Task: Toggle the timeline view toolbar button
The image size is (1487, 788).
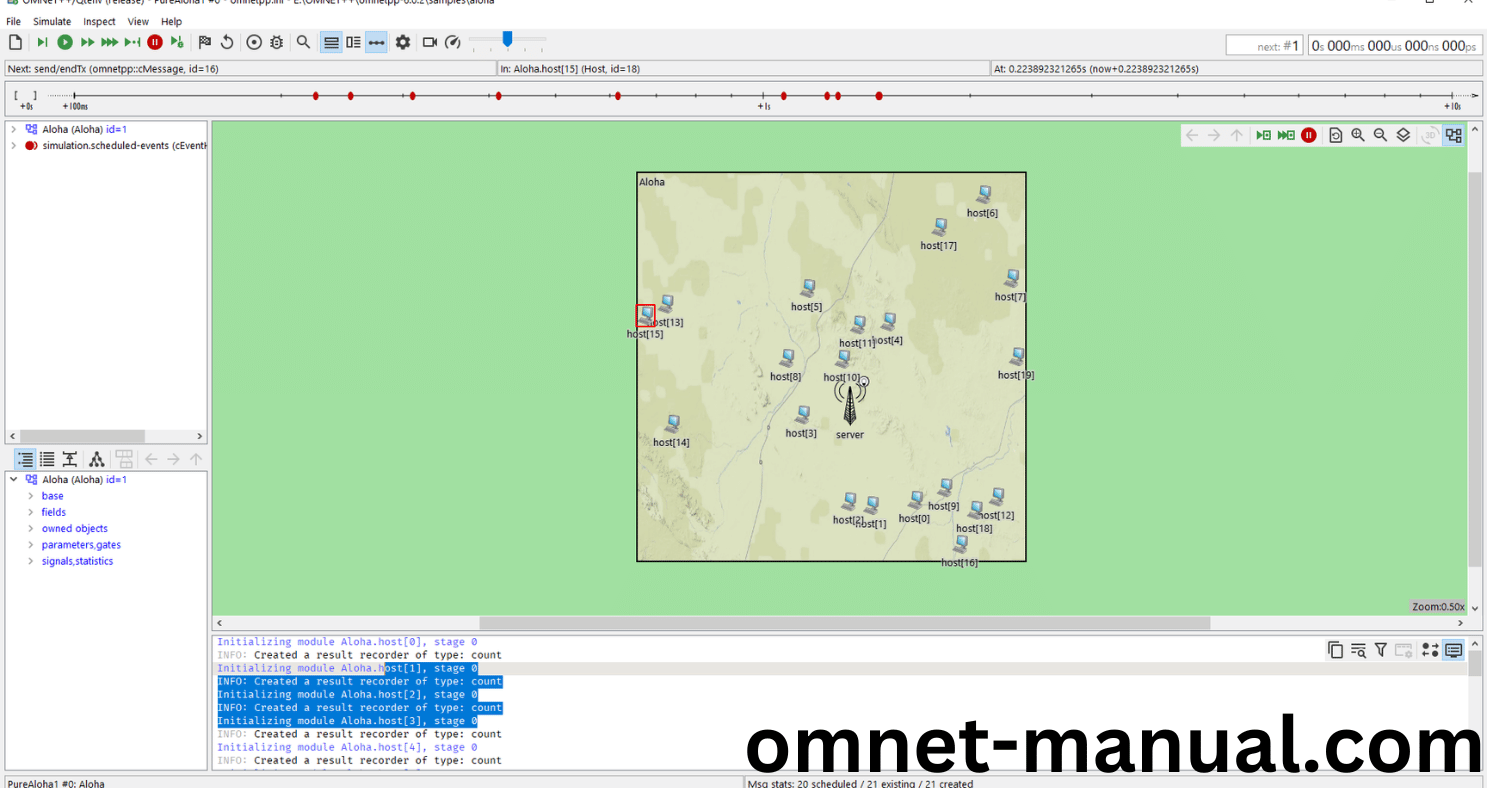Action: (376, 42)
